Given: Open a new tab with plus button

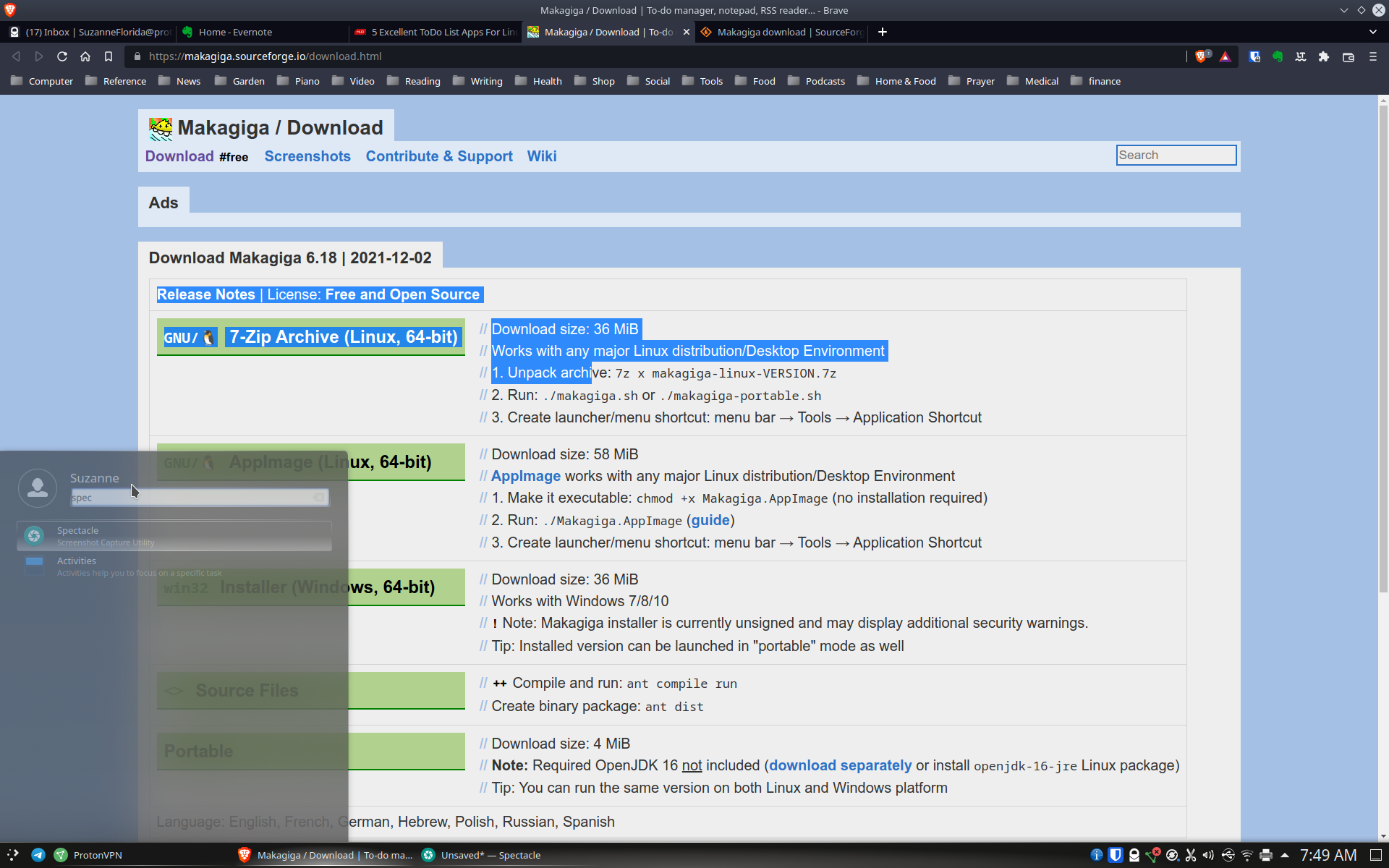Looking at the screenshot, I should click(x=882, y=32).
